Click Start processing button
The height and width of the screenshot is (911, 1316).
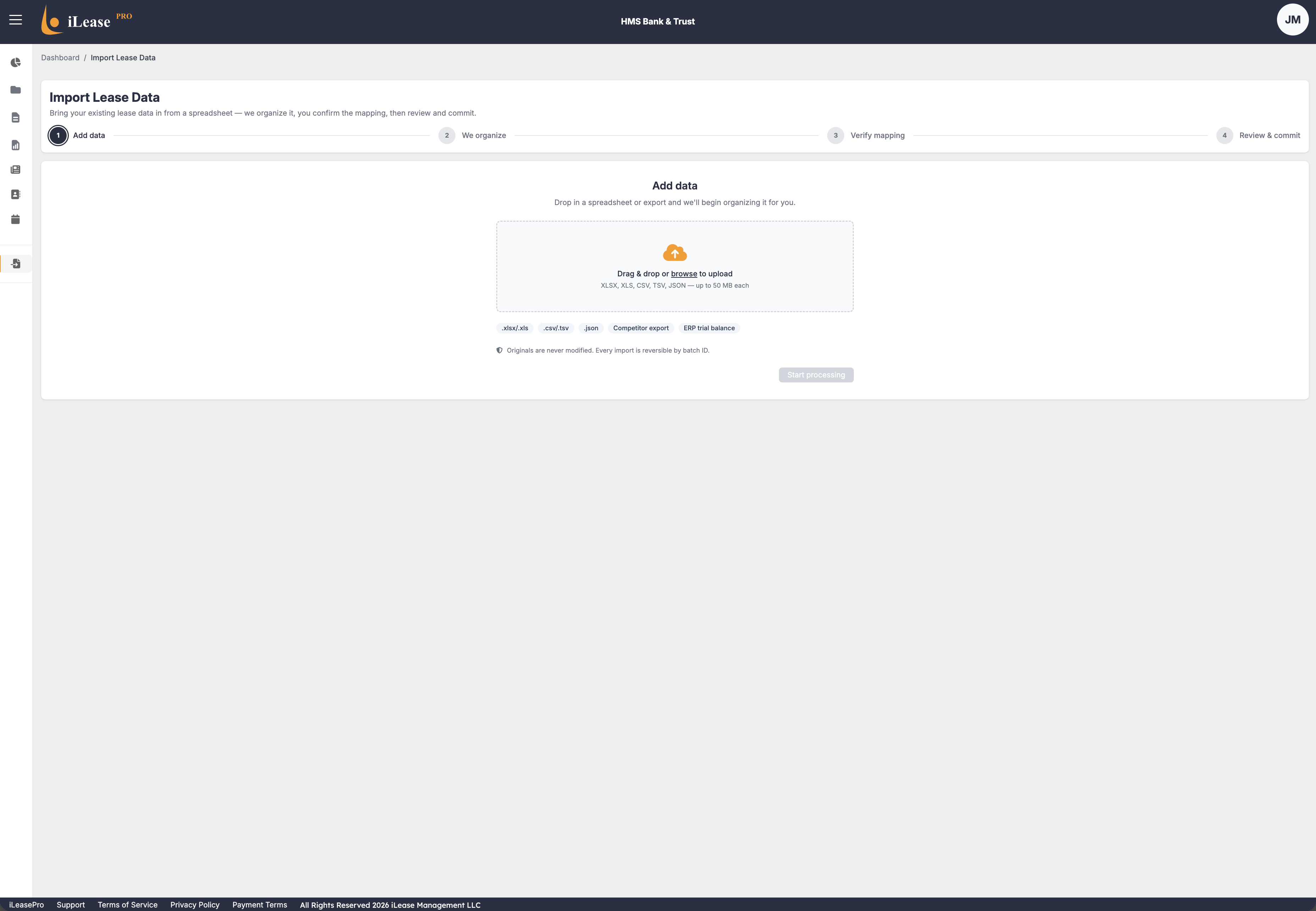pyautogui.click(x=816, y=375)
